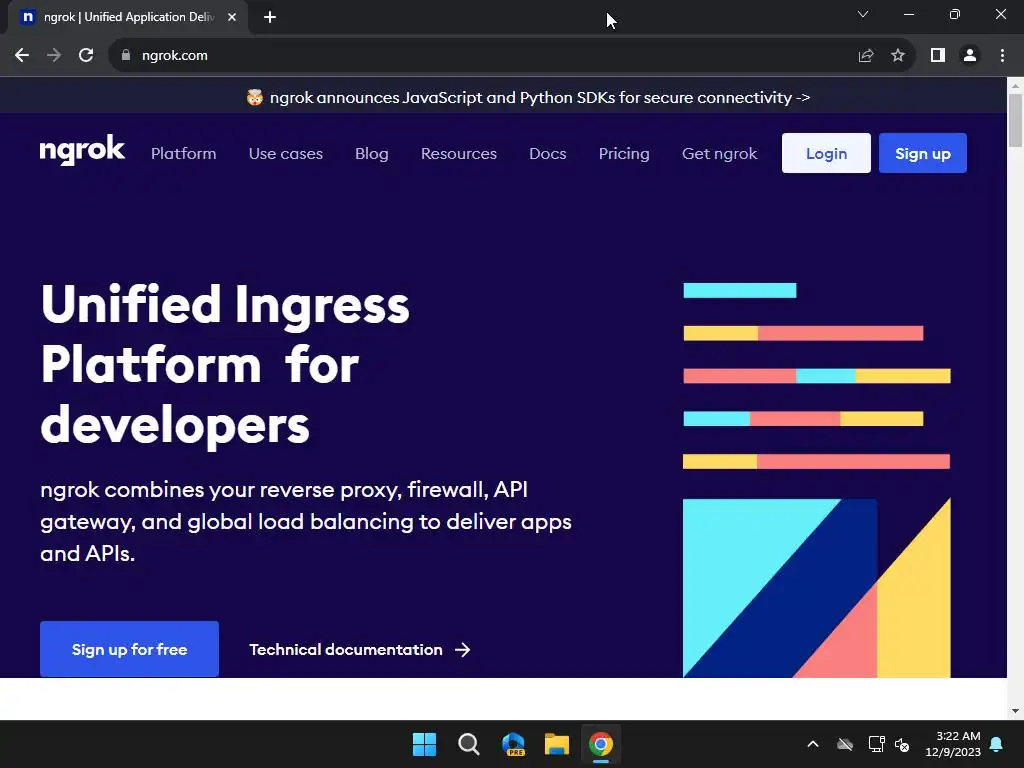Go back using the browser back arrow
Image resolution: width=1024 pixels, height=768 pixels.
(x=22, y=56)
